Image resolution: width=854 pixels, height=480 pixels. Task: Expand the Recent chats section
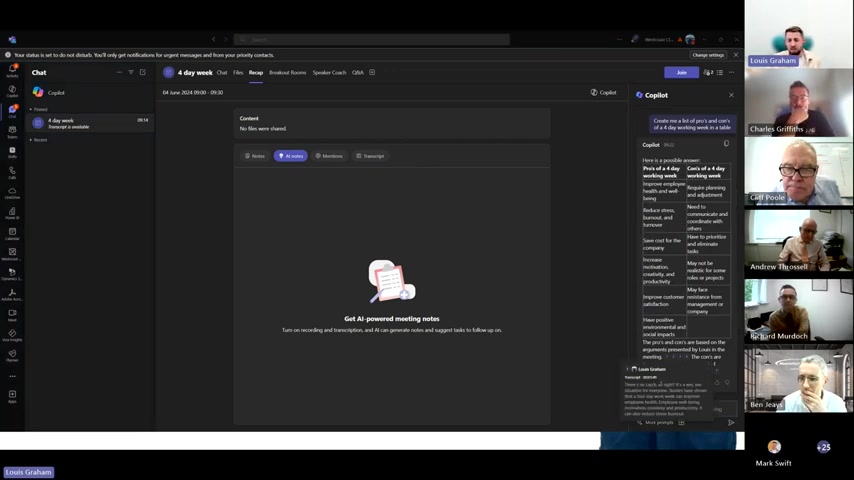coord(38,140)
